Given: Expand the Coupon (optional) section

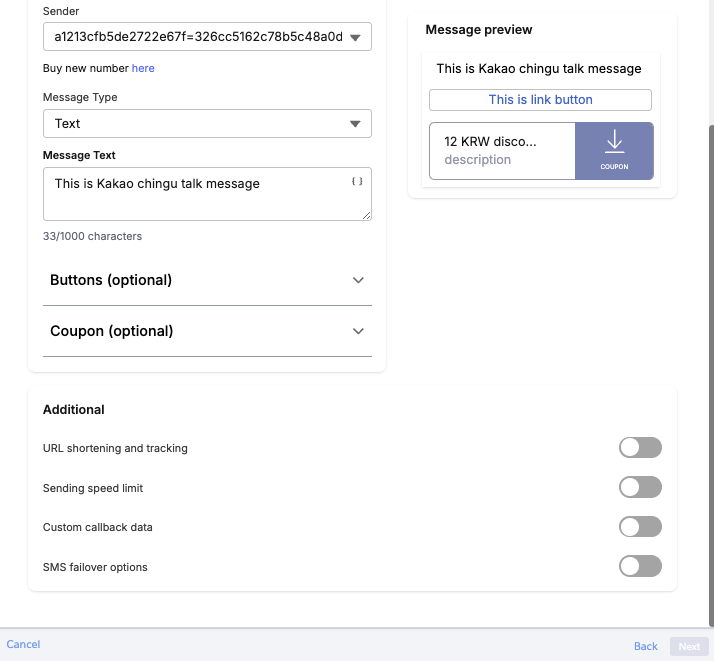Looking at the screenshot, I should pos(207,331).
